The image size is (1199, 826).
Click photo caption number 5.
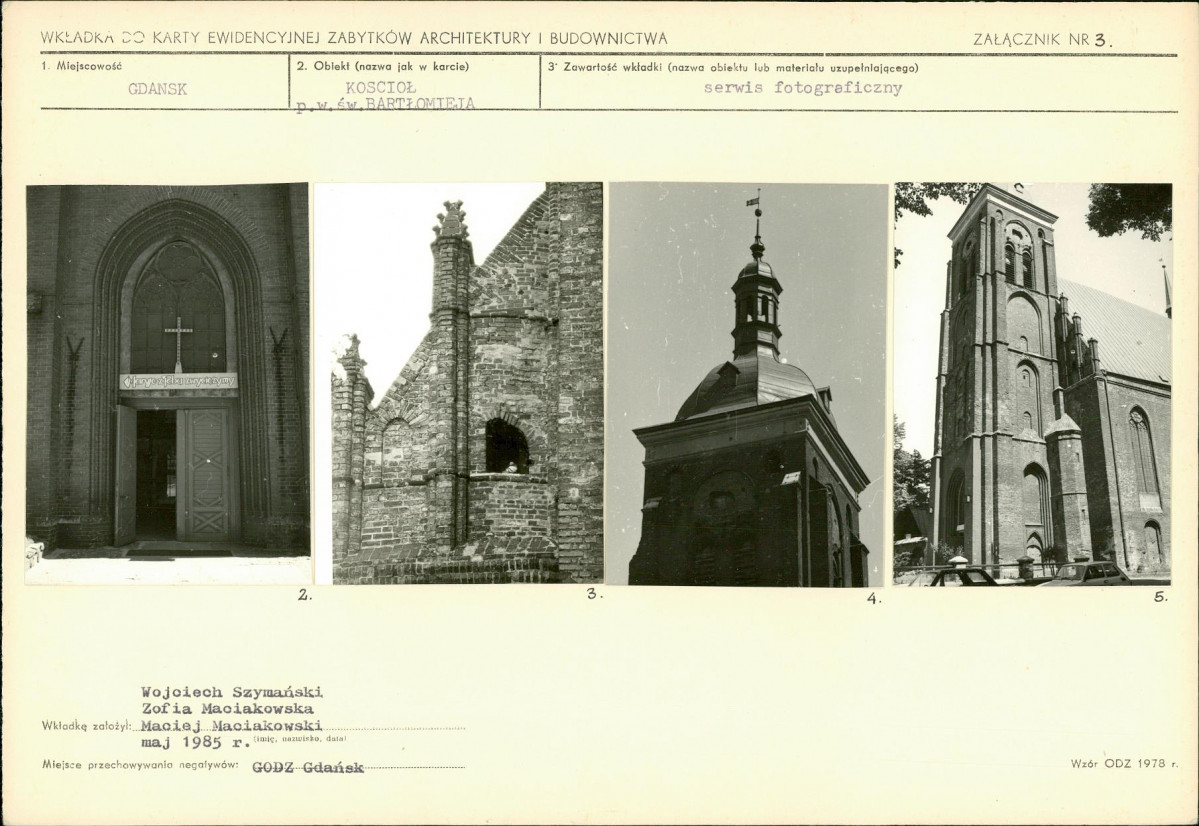click(x=1160, y=597)
